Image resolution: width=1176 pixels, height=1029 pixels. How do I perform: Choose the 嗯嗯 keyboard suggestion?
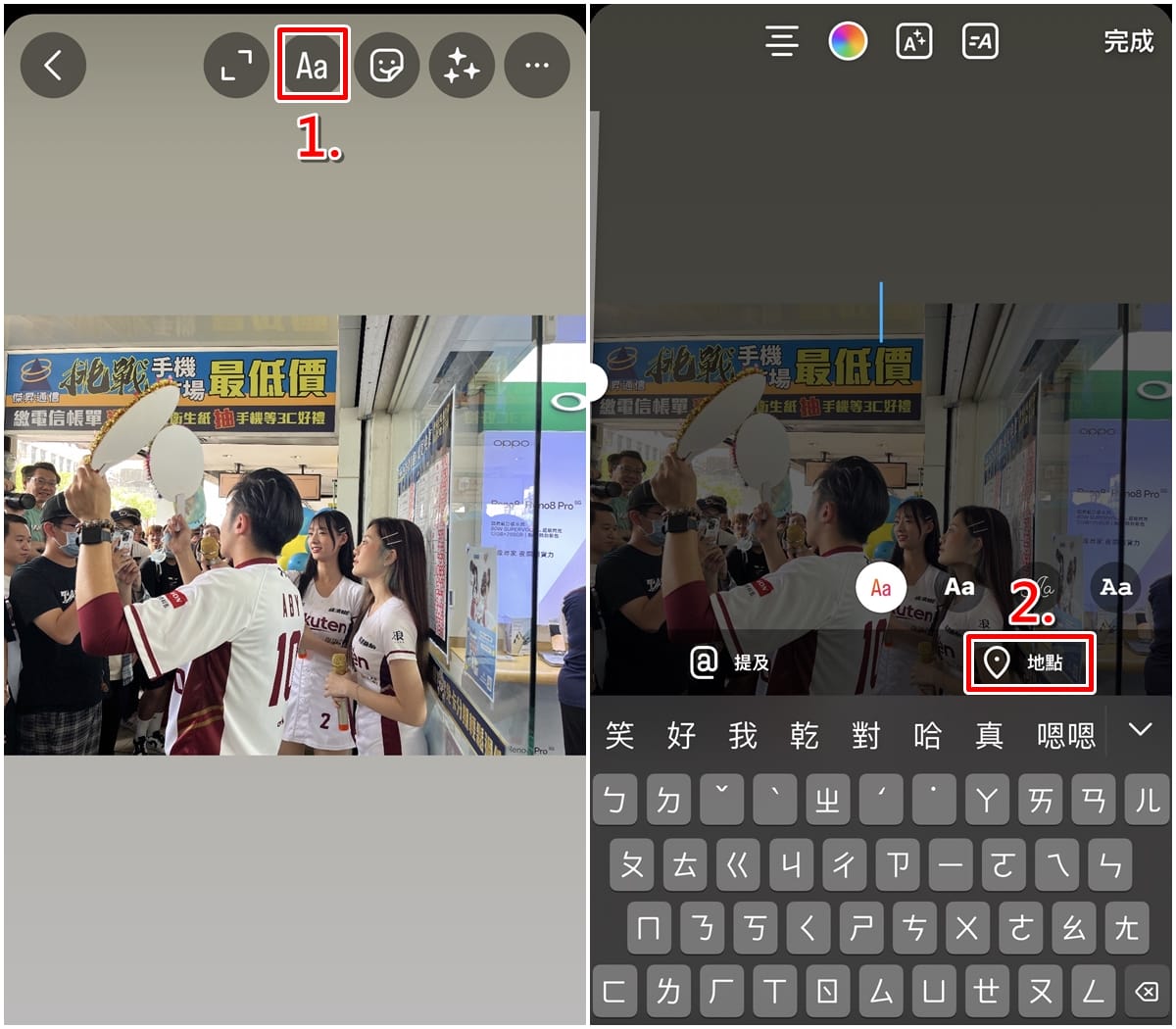click(1066, 735)
